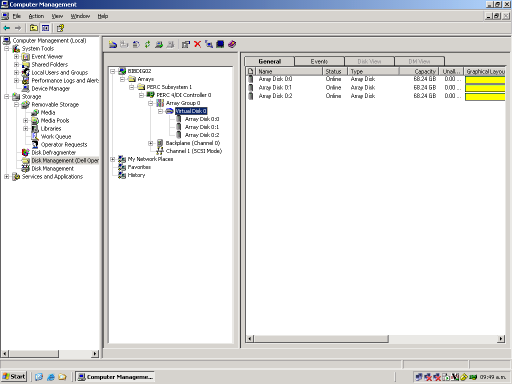
Task: Collapse the System Tools node
Action: coord(7,49)
